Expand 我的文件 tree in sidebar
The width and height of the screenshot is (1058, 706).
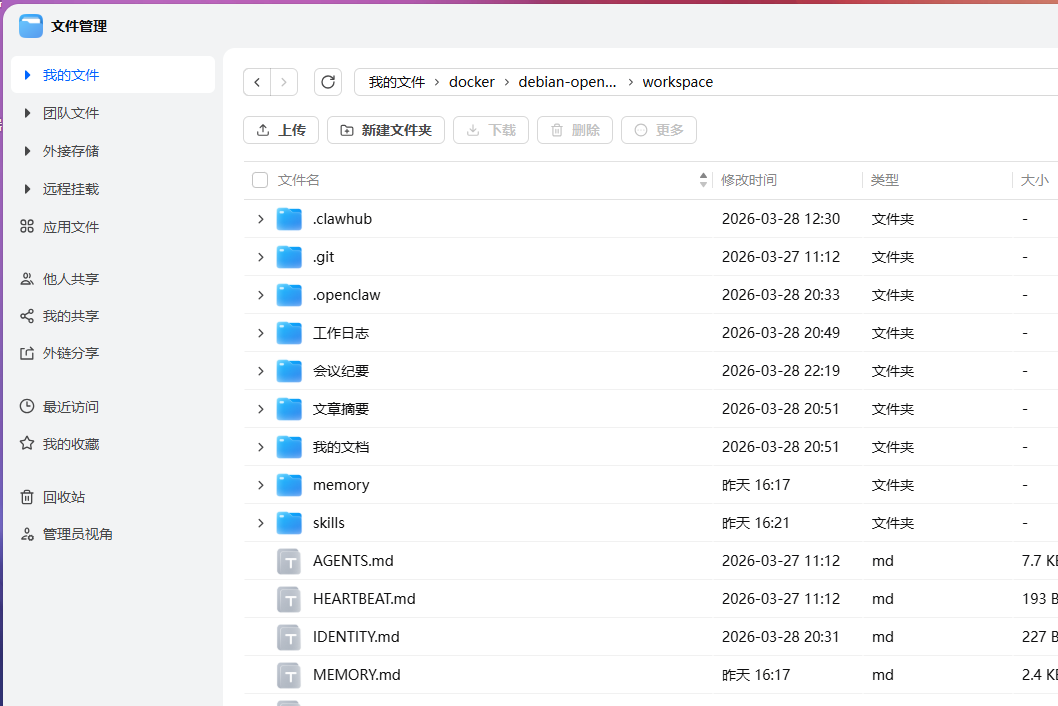point(27,75)
